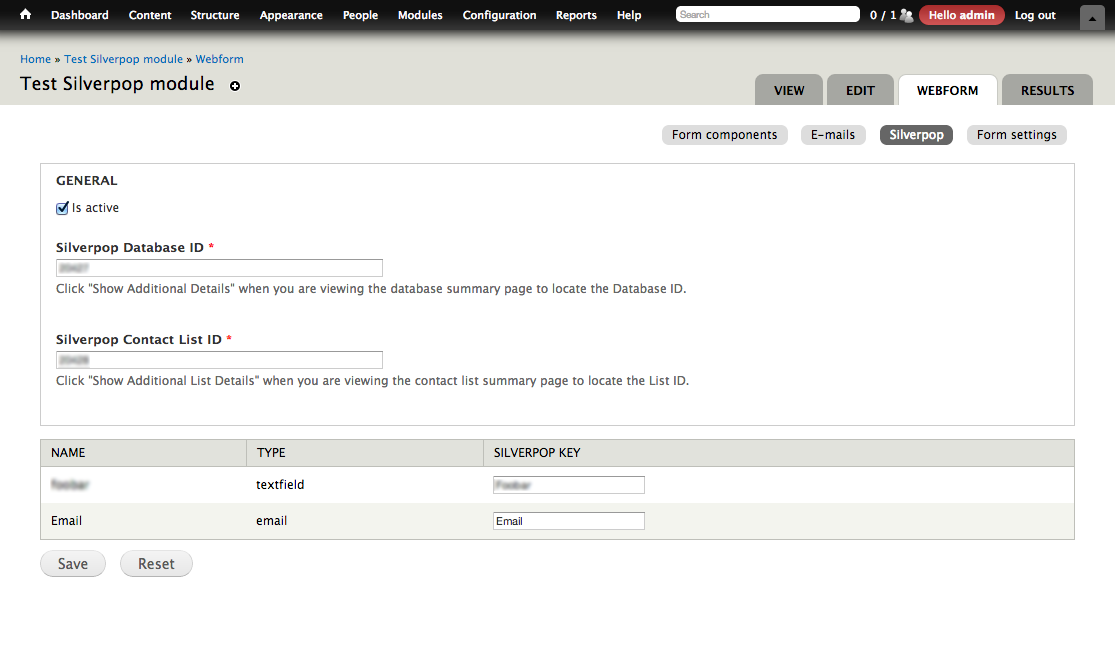This screenshot has width=1115, height=662.
Task: Open the shortcut add icon beside the page title
Action: [235, 86]
